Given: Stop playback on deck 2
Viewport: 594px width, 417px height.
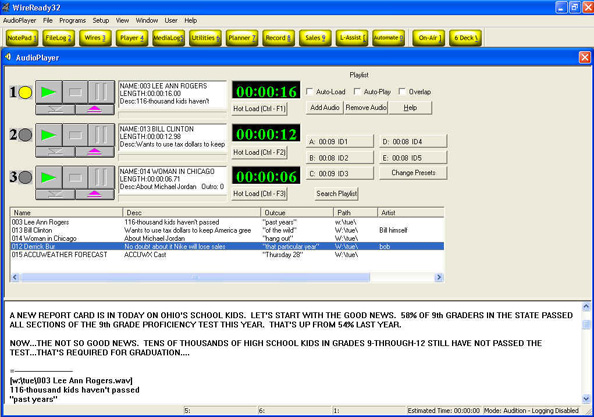Looking at the screenshot, I should (75, 135).
